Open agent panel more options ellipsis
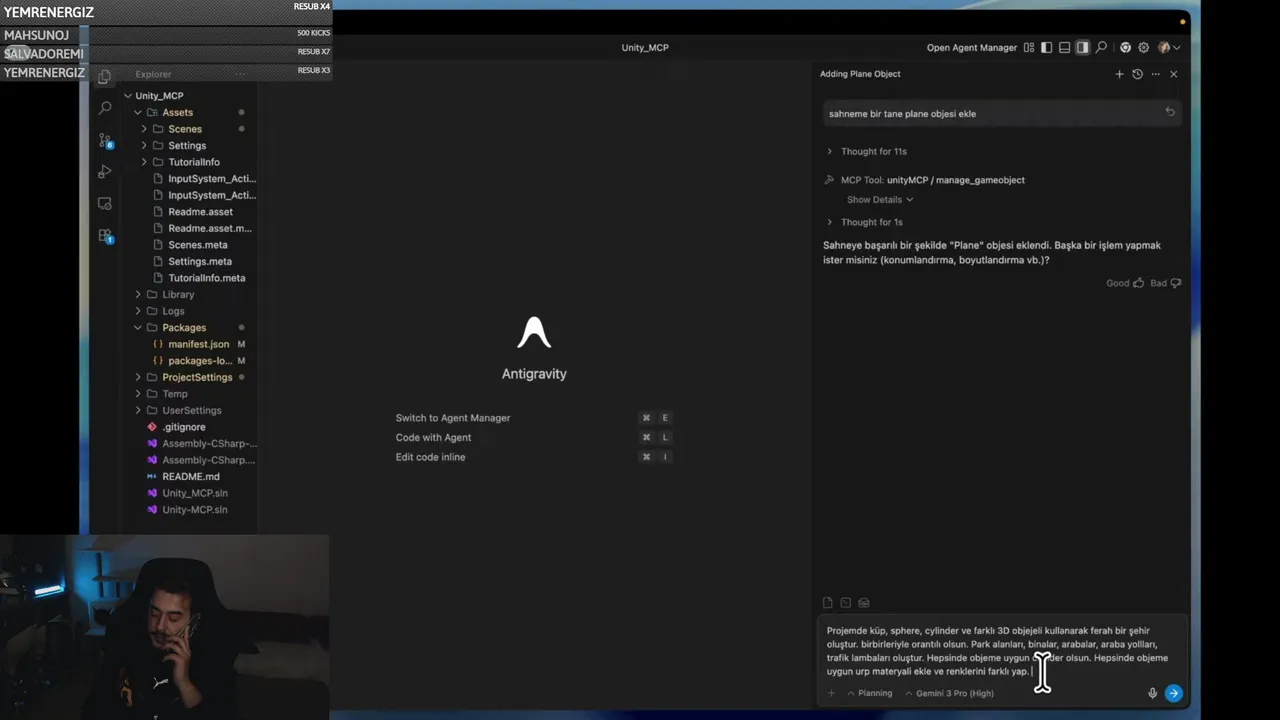Viewport: 1280px width, 720px height. click(x=1155, y=74)
